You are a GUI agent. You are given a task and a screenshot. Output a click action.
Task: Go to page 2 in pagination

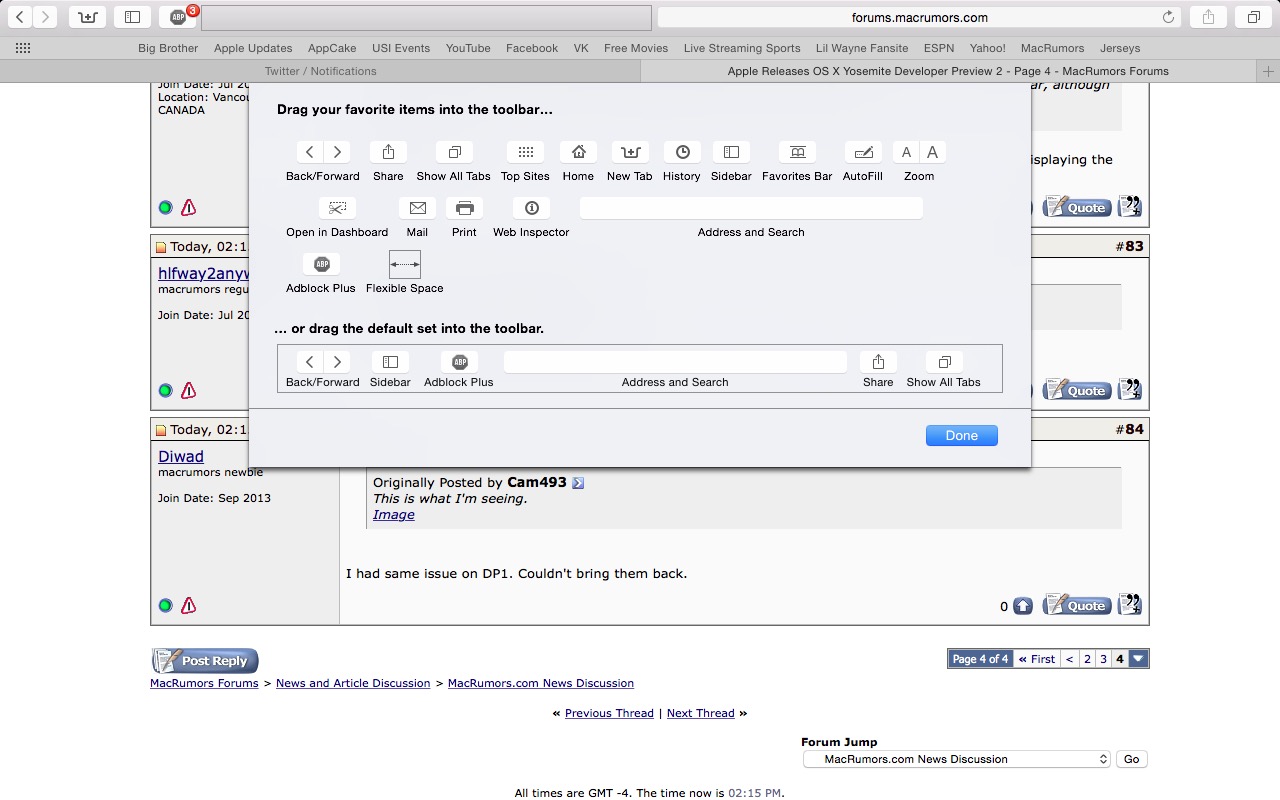1087,659
